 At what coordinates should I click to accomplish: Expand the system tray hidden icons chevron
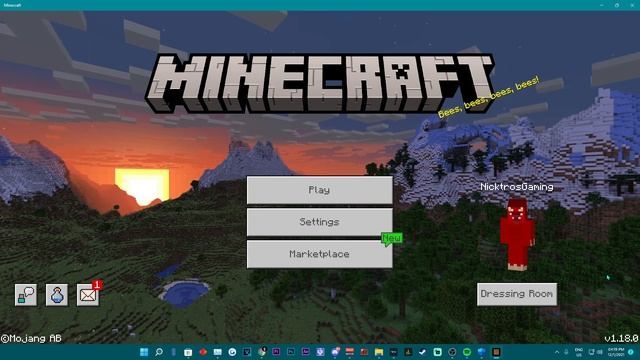coord(557,352)
